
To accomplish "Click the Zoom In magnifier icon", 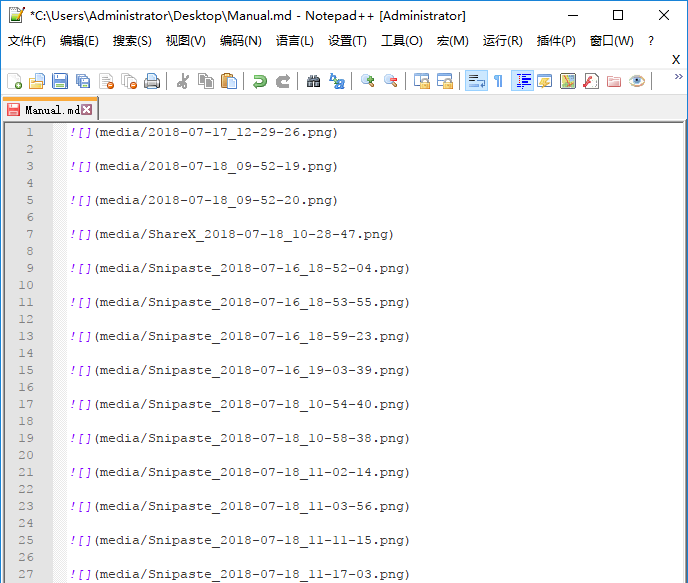I will [x=368, y=81].
